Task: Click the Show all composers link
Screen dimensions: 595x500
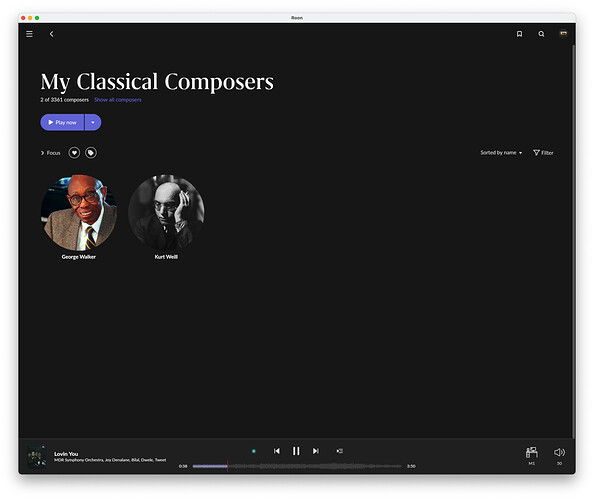Action: click(x=118, y=100)
